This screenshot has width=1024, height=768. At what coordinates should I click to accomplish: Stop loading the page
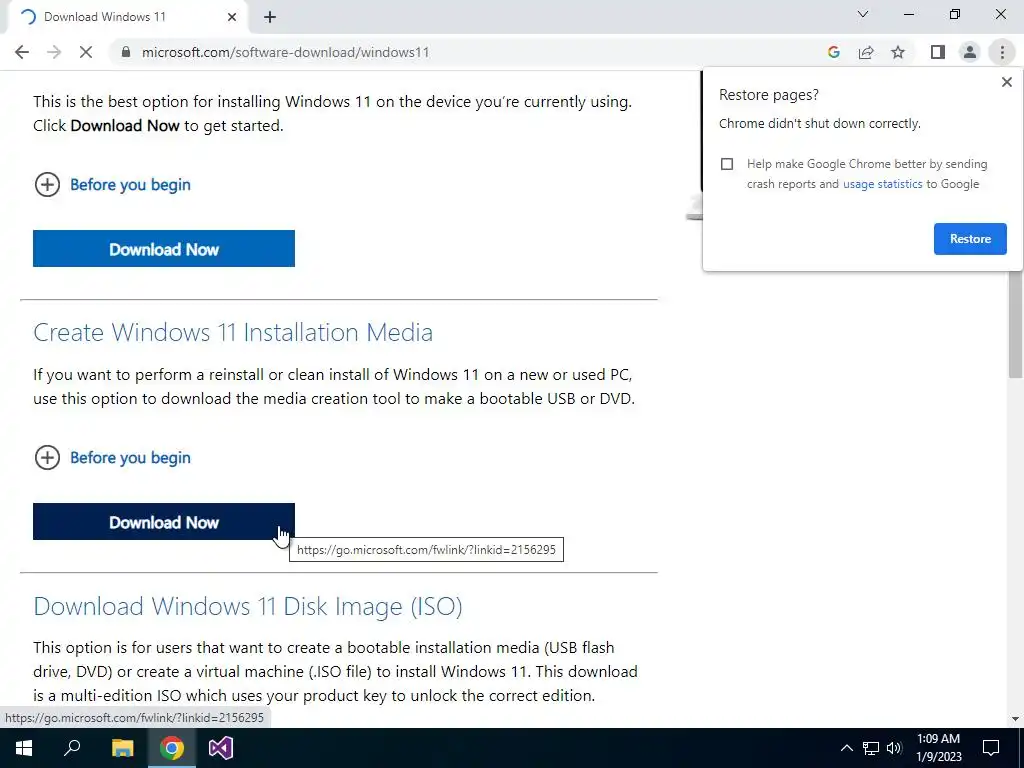pos(86,52)
